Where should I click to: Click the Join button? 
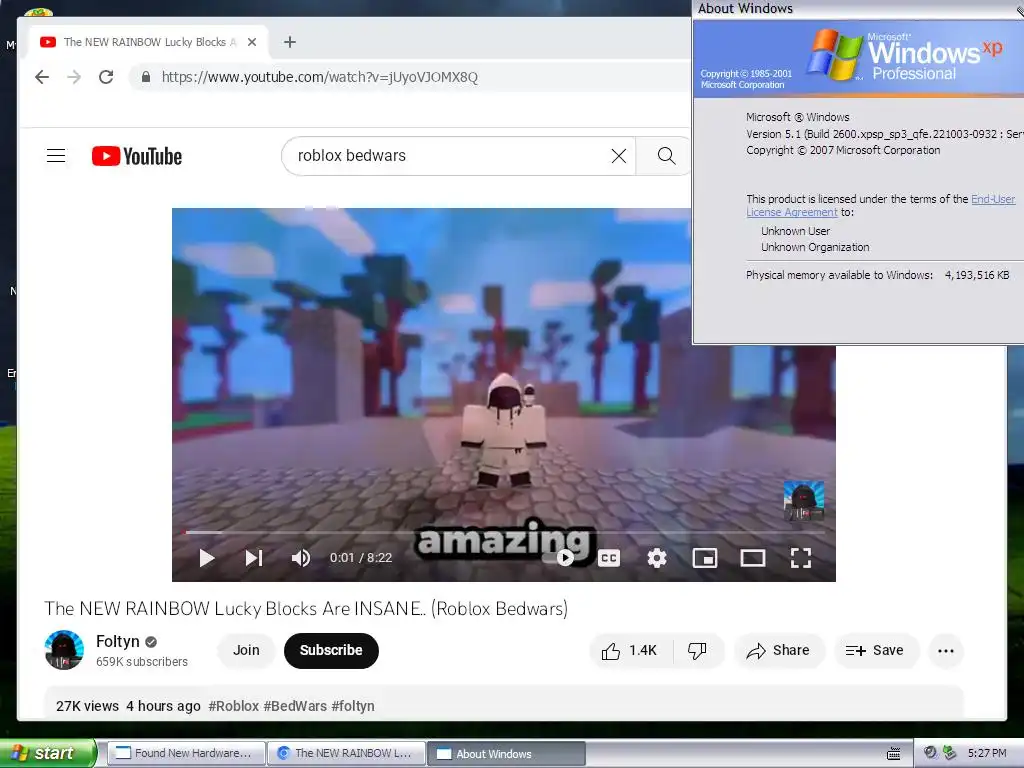[x=246, y=650]
